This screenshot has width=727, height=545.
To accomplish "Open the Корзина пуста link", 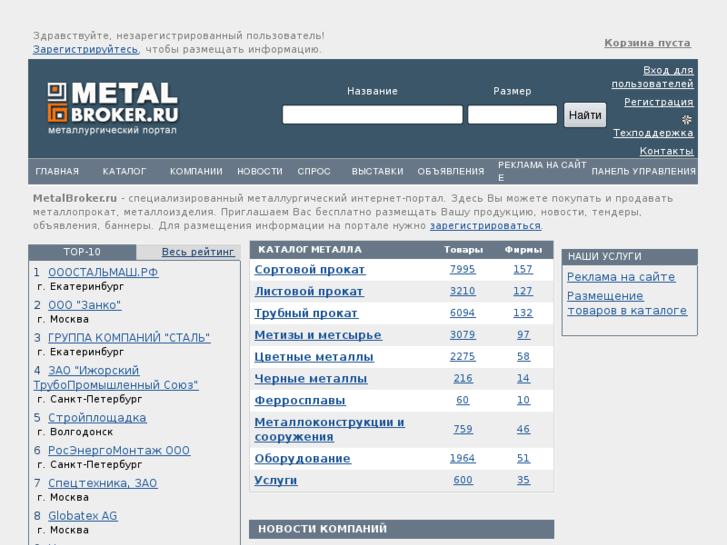I will [647, 43].
